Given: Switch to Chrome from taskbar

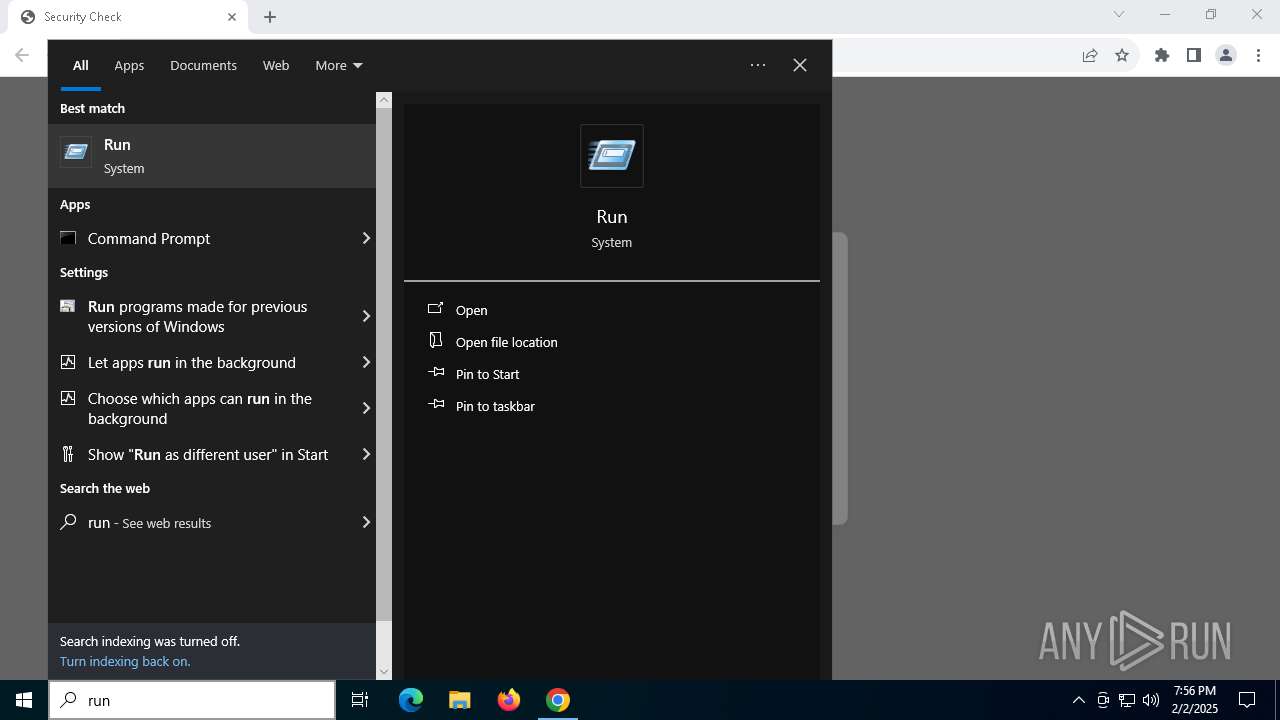Looking at the screenshot, I should point(558,700).
